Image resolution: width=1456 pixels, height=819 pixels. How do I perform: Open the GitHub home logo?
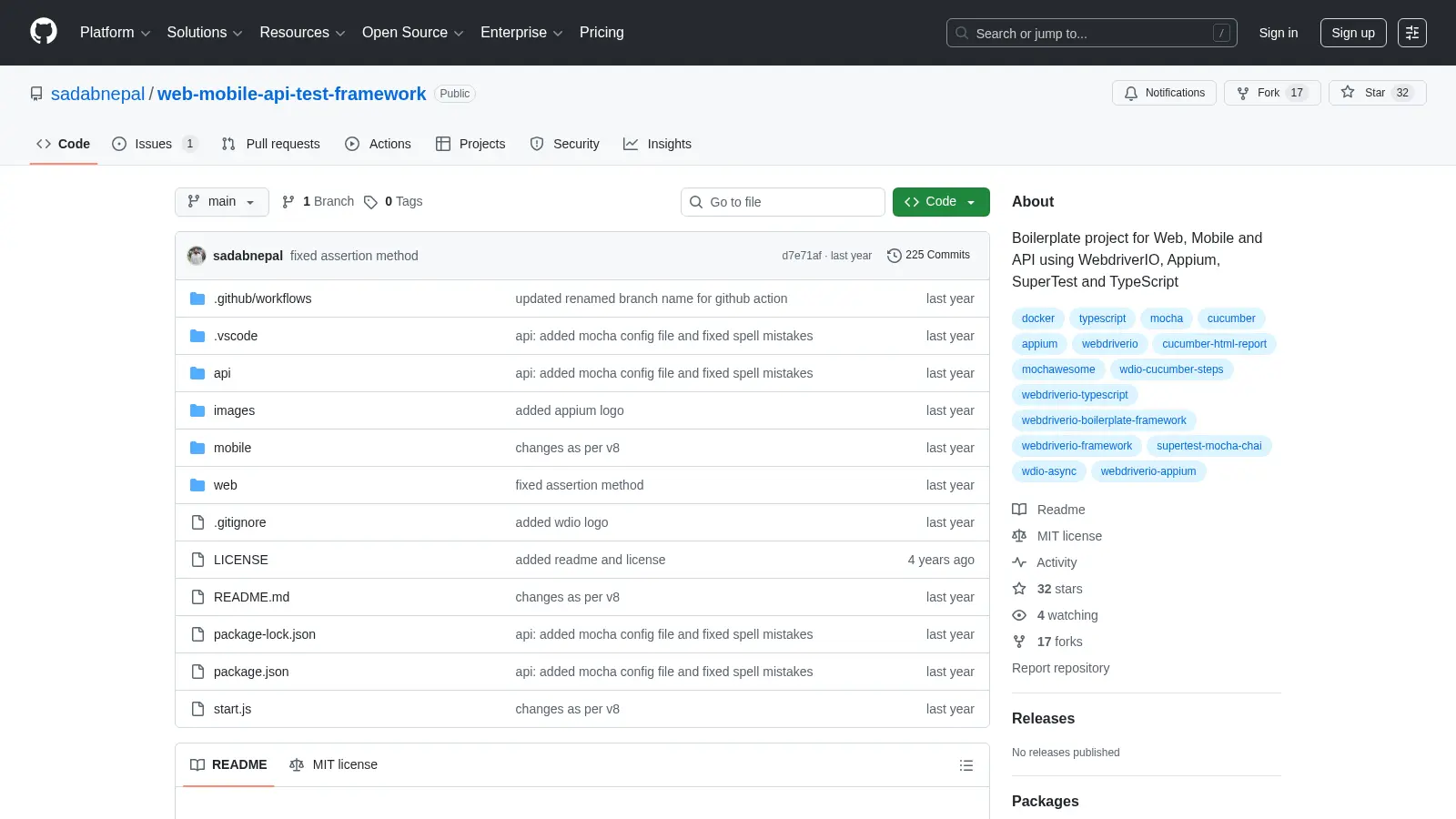[44, 32]
